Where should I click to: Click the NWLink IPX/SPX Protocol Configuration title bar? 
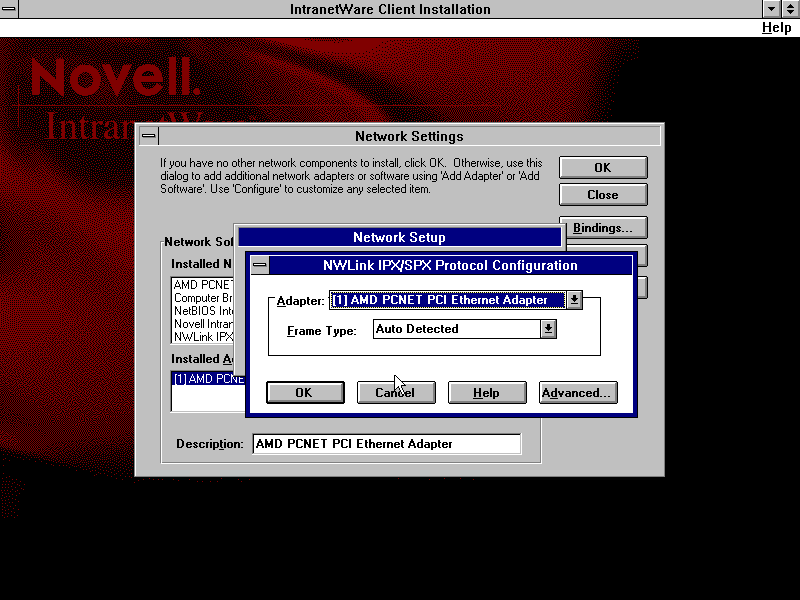[x=451, y=265]
